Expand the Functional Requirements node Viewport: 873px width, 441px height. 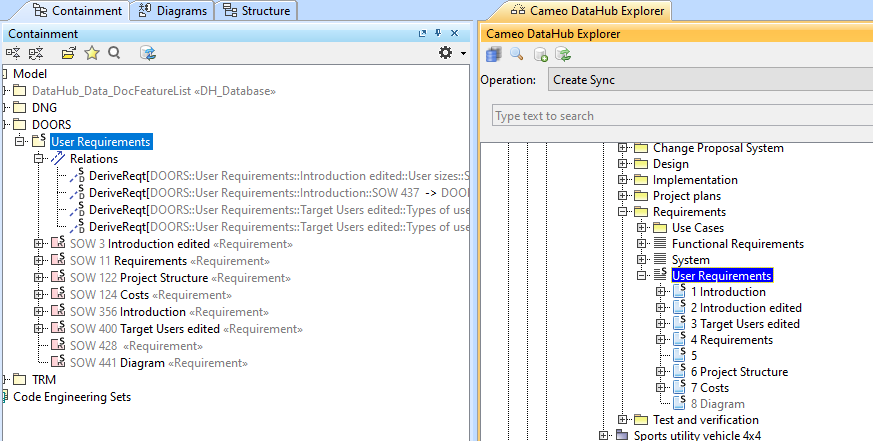pyautogui.click(x=643, y=244)
